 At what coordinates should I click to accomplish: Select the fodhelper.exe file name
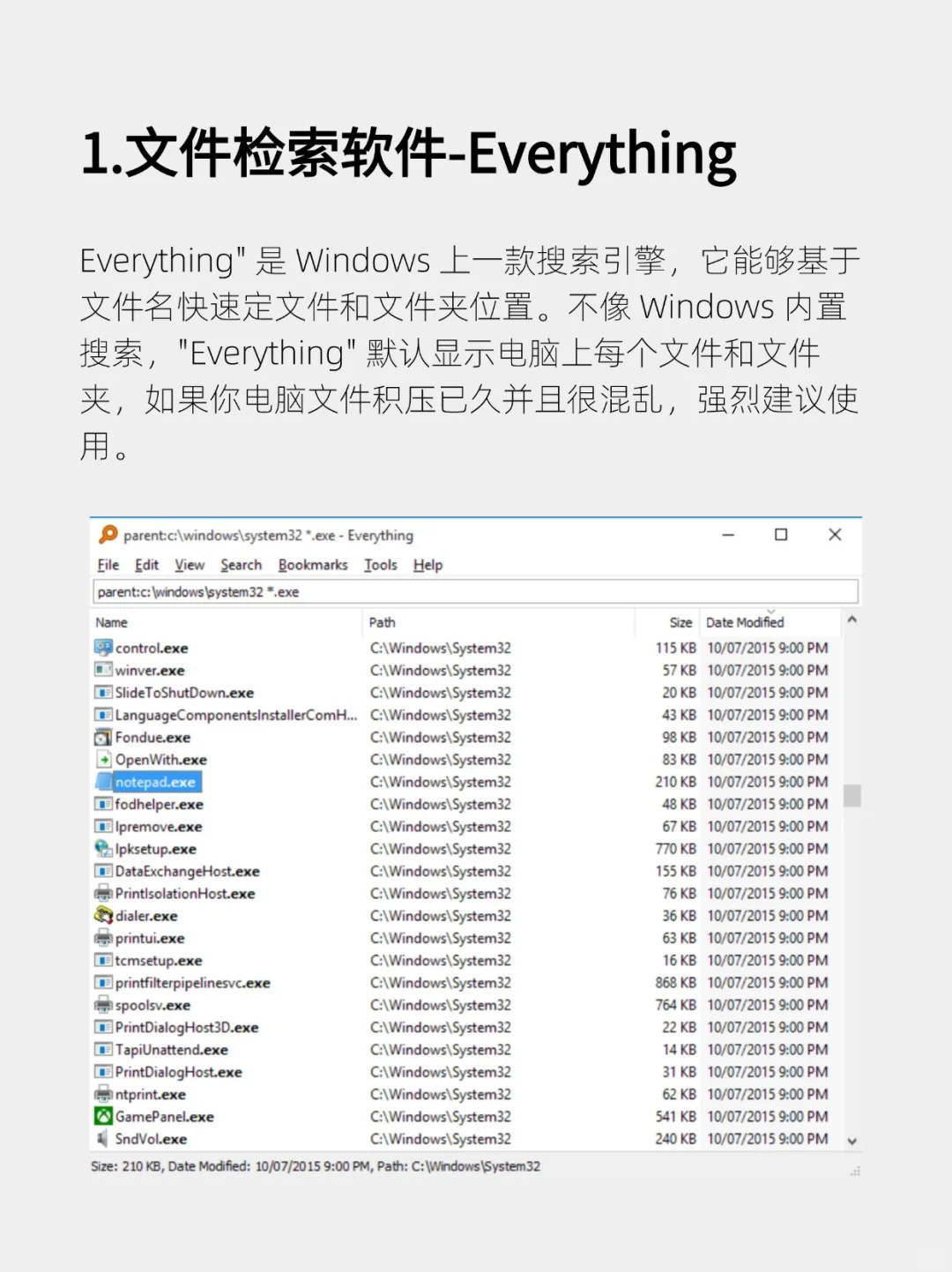159,804
